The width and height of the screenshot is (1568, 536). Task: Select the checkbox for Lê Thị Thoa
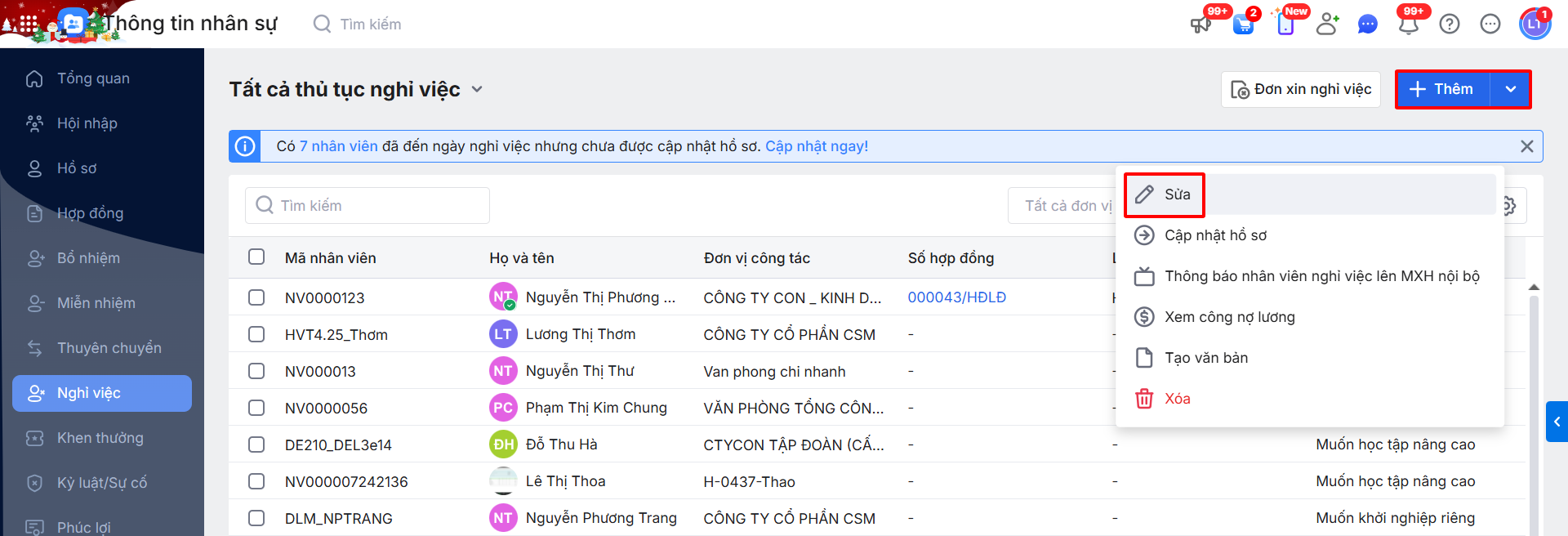coord(256,481)
